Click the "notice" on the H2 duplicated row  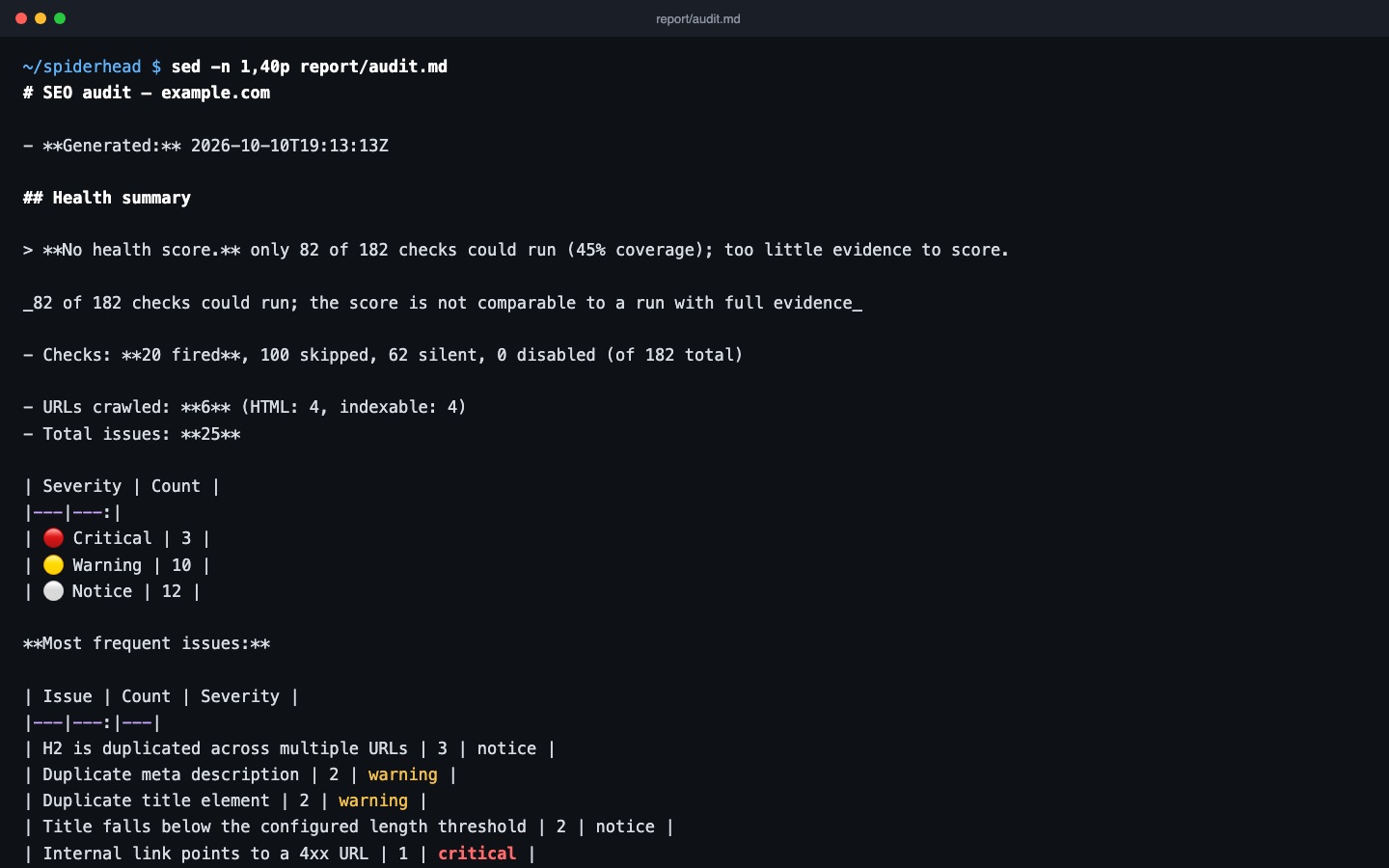[506, 748]
